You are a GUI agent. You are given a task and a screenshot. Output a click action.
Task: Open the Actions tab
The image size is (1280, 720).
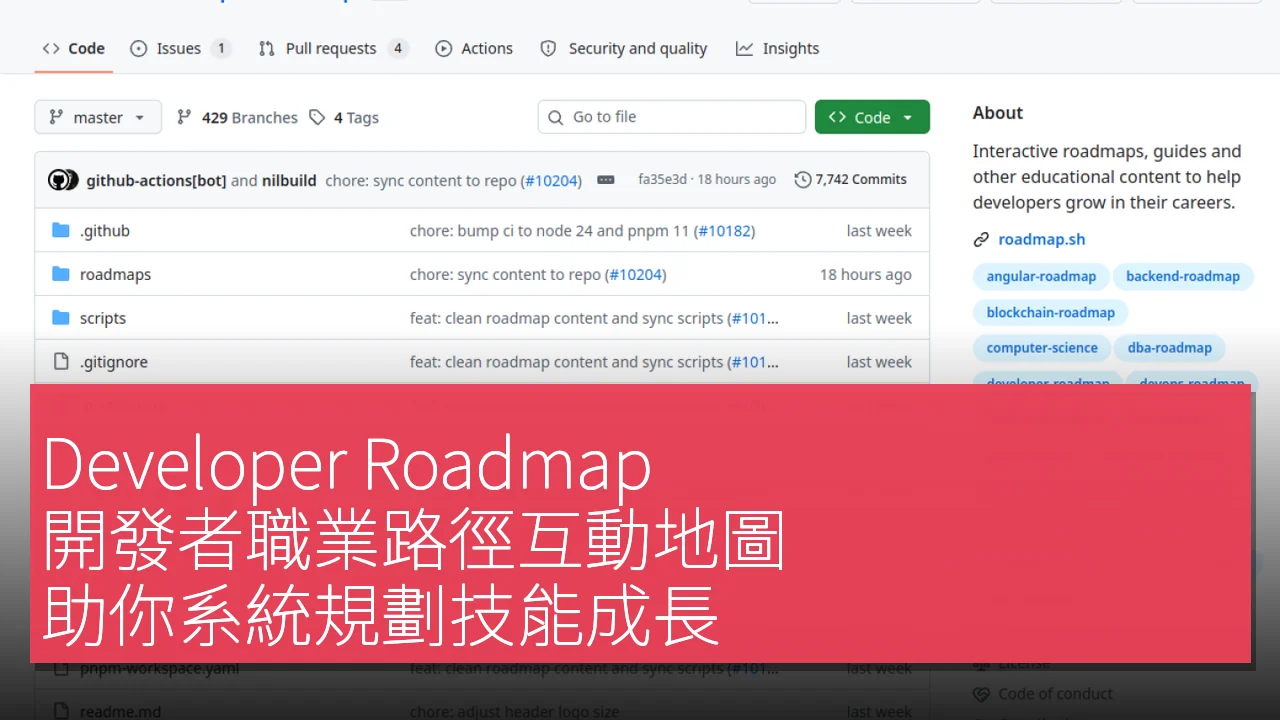click(x=474, y=48)
